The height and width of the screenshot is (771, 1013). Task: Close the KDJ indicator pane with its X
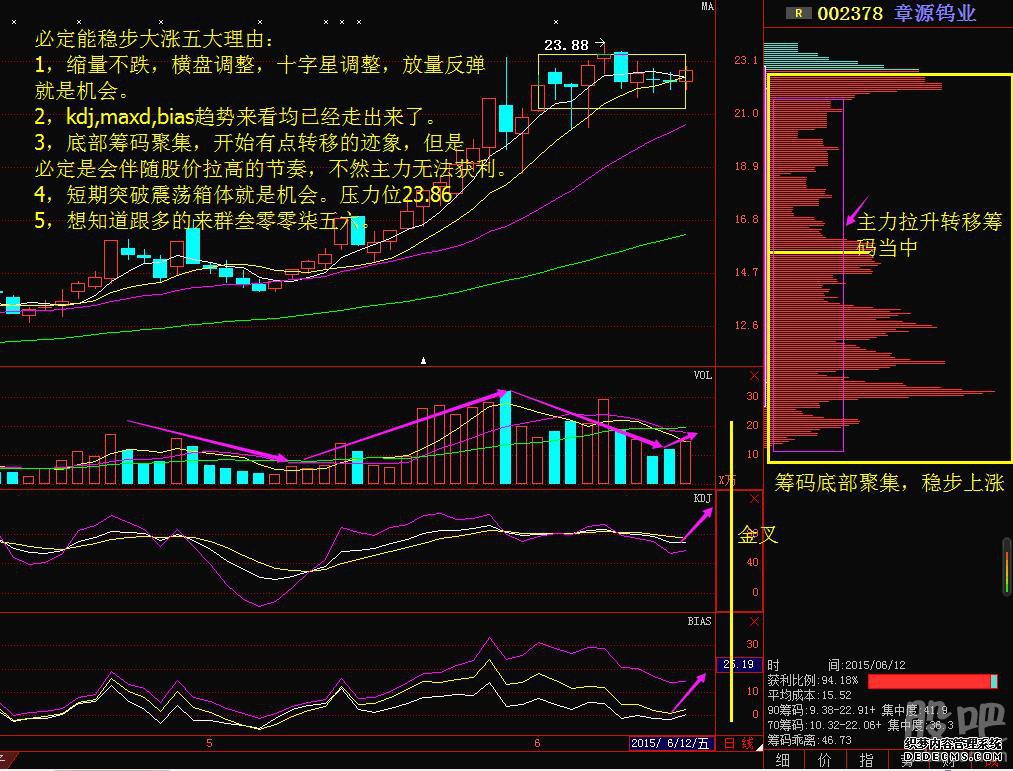point(754,499)
